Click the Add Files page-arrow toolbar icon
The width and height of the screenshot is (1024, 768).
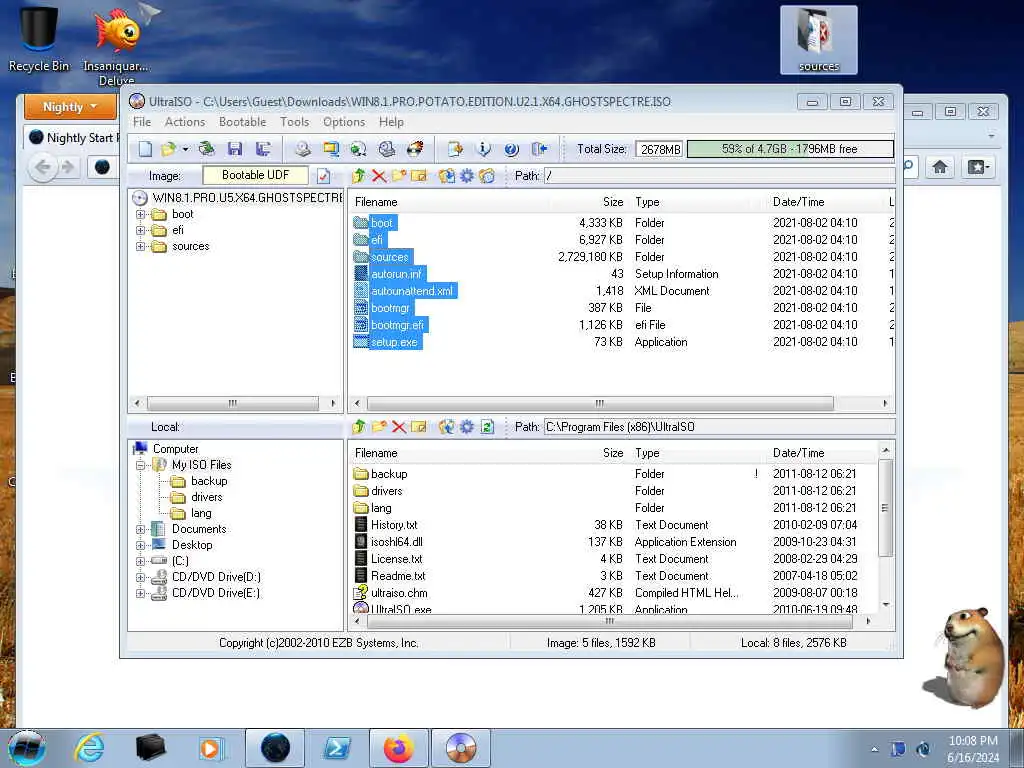[455, 150]
